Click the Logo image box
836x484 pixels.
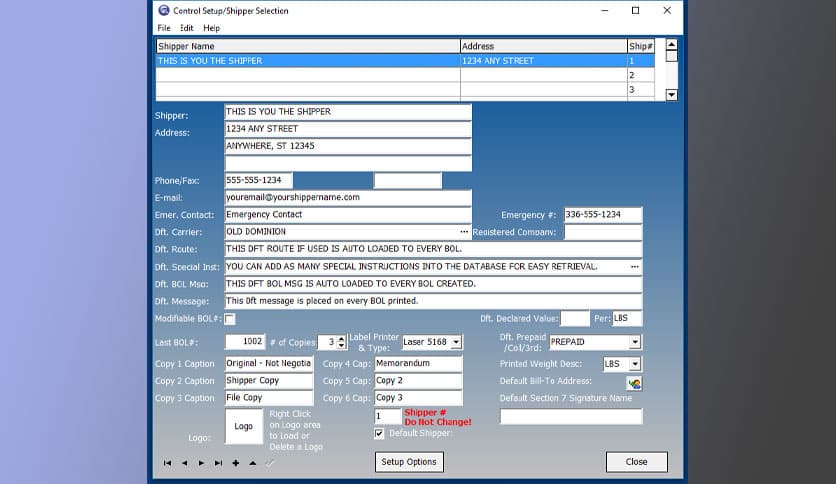243,426
